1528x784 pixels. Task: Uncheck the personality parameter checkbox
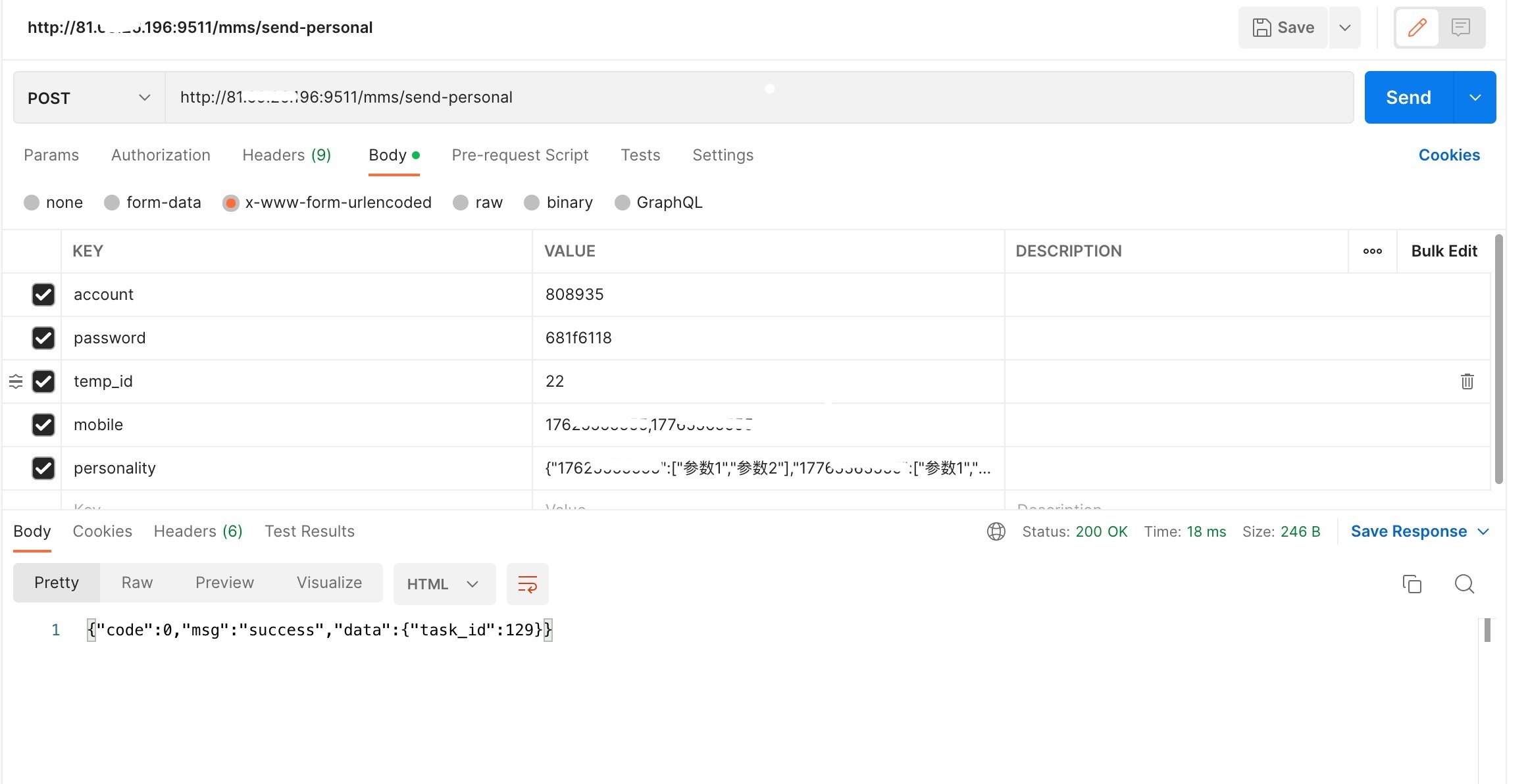(x=43, y=468)
